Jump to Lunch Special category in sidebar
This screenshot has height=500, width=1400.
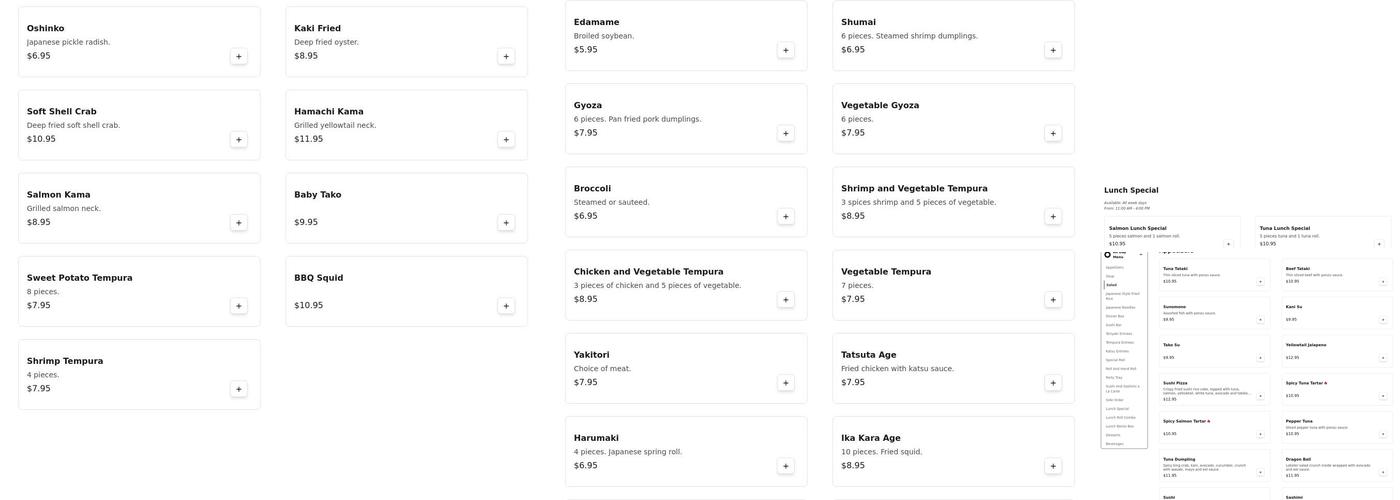coord(1116,409)
